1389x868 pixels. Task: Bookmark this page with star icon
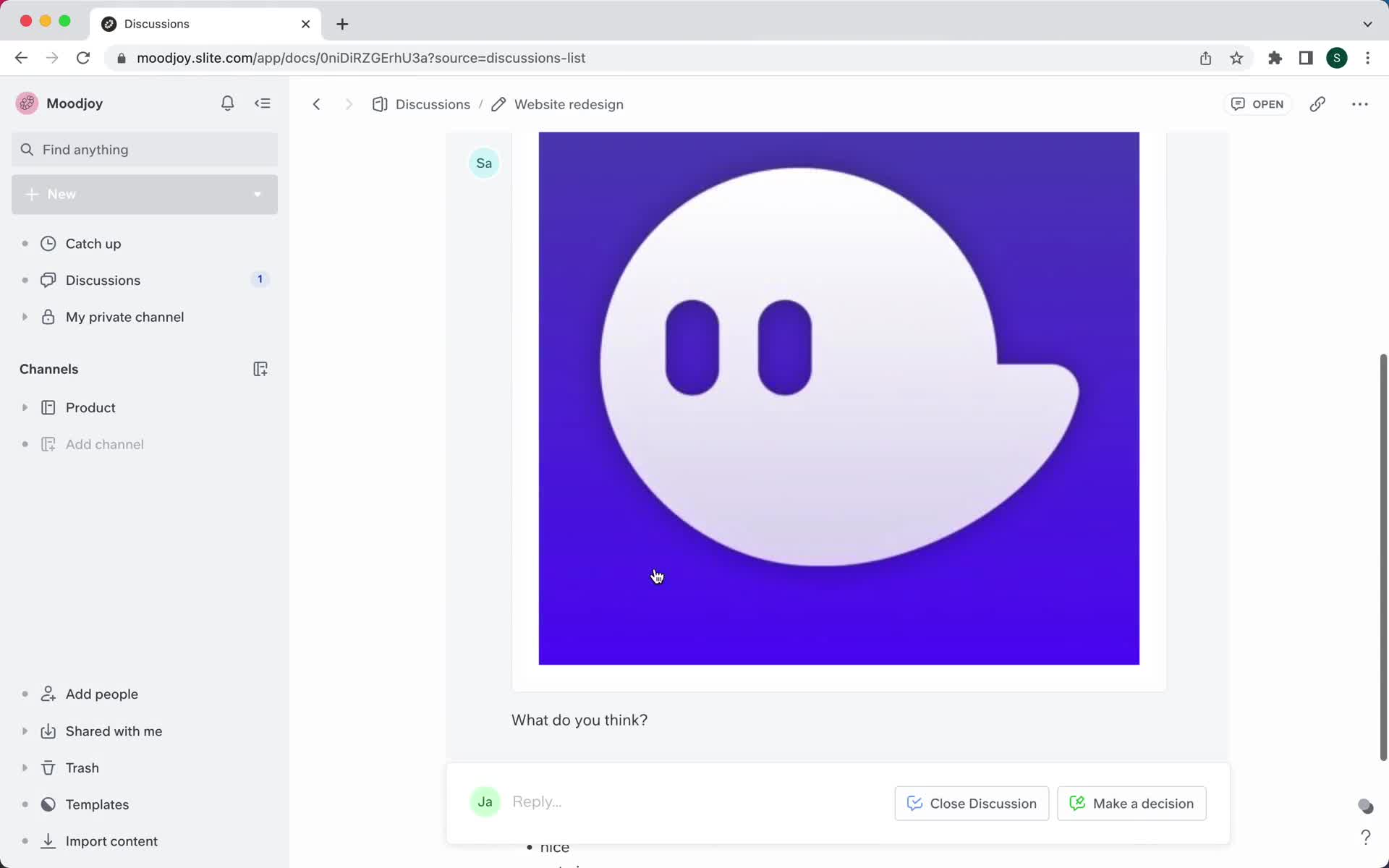[1236, 58]
